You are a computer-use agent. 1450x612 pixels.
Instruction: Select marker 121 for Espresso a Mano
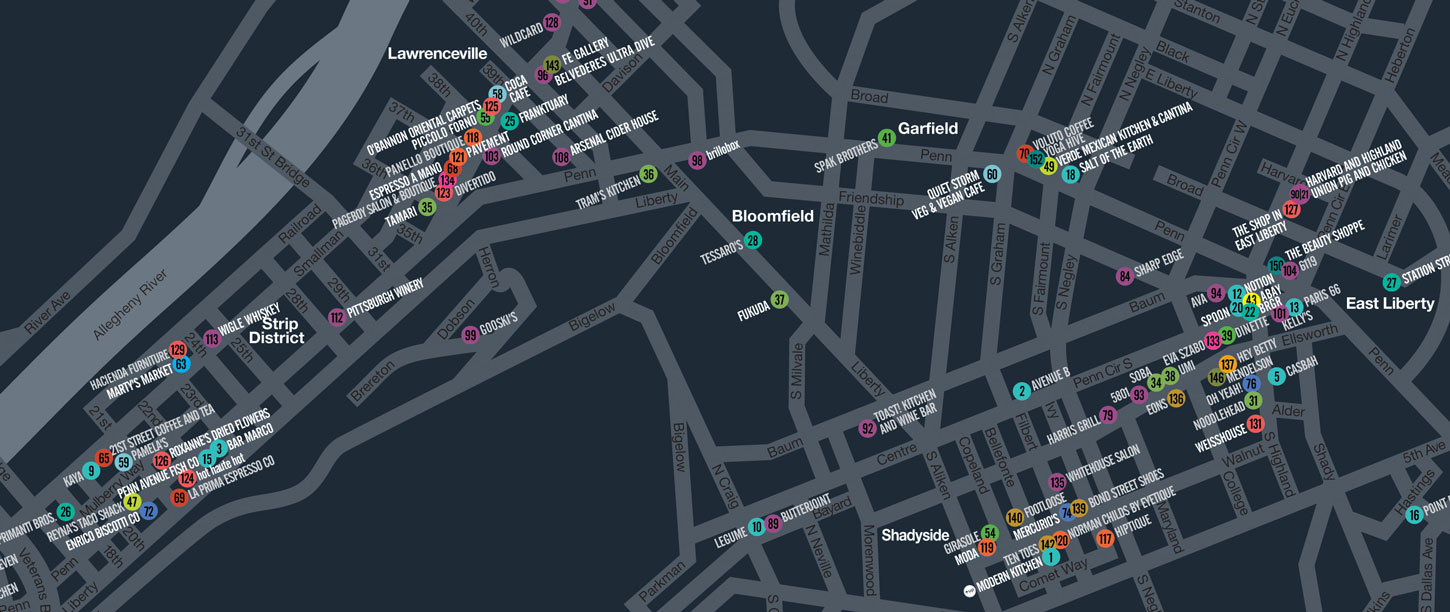tap(457, 157)
